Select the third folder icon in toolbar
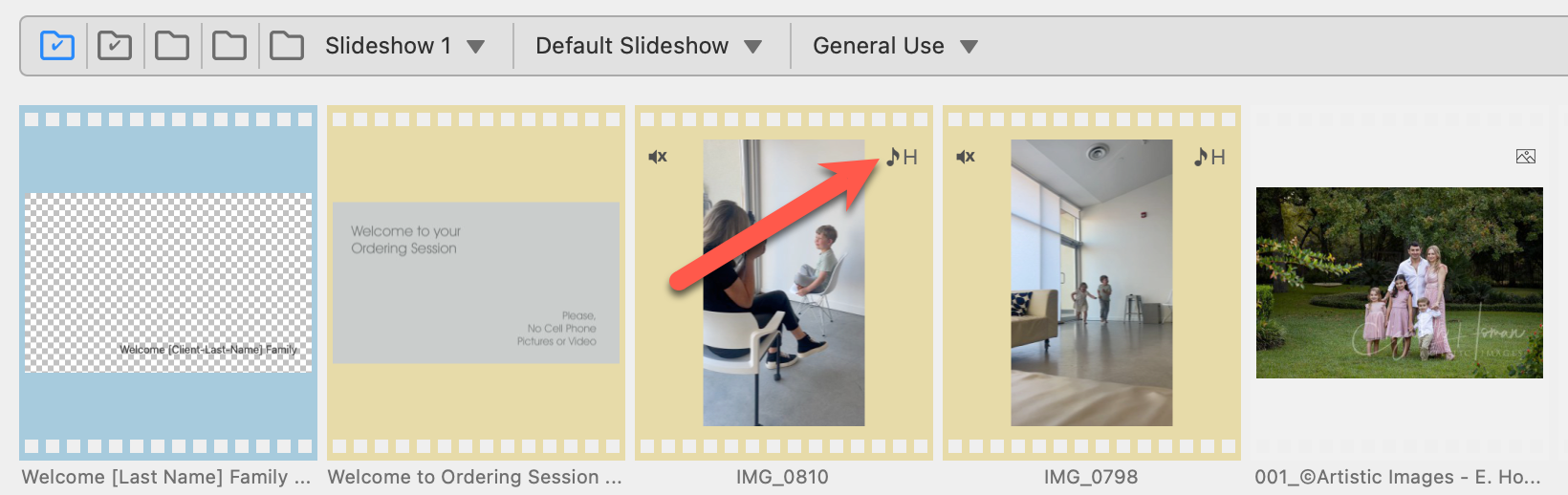1568x495 pixels. pos(172,46)
